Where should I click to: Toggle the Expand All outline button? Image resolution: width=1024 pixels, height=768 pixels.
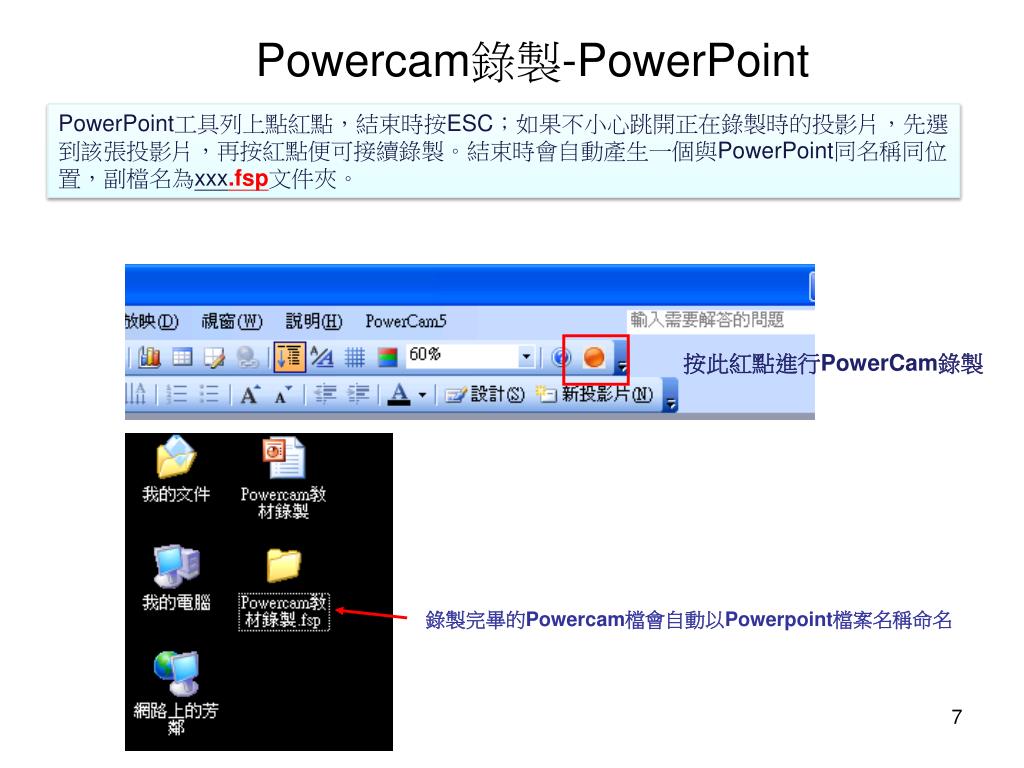coord(289,357)
